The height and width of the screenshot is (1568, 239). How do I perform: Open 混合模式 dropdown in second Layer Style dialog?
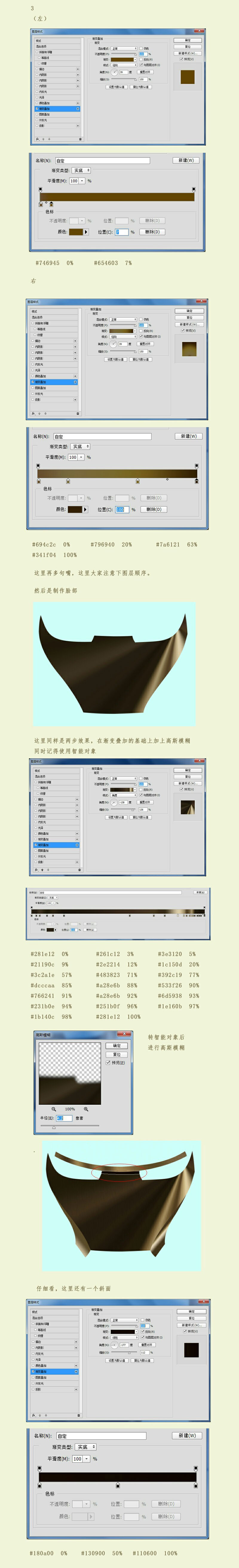pos(123,320)
